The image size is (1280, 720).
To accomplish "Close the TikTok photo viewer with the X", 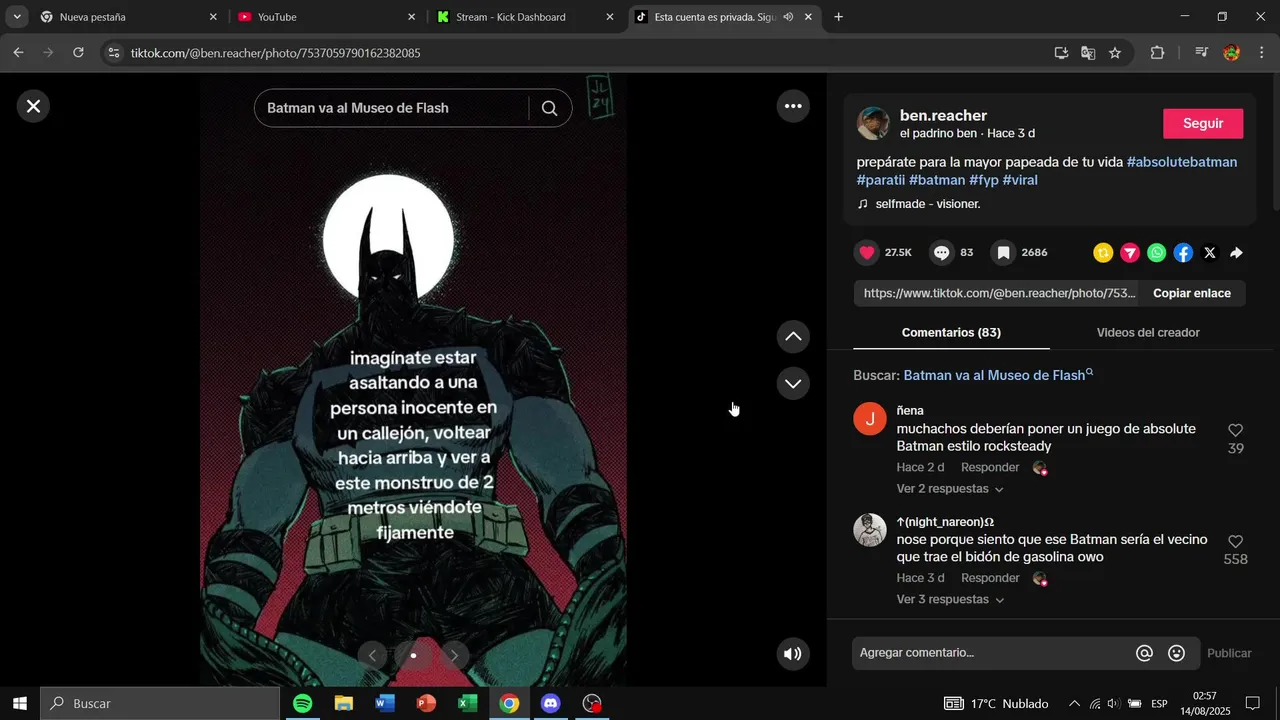I will (x=33, y=106).
